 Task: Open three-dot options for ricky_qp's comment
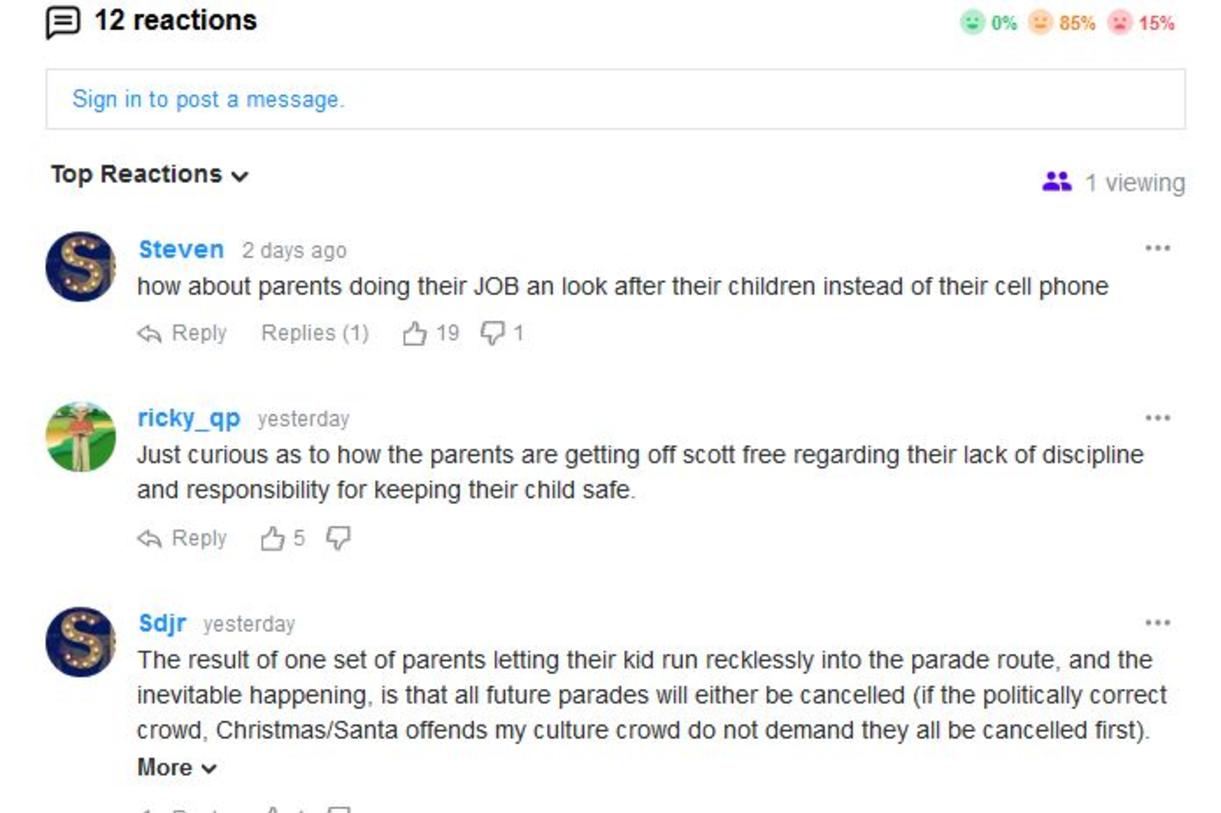click(1157, 418)
